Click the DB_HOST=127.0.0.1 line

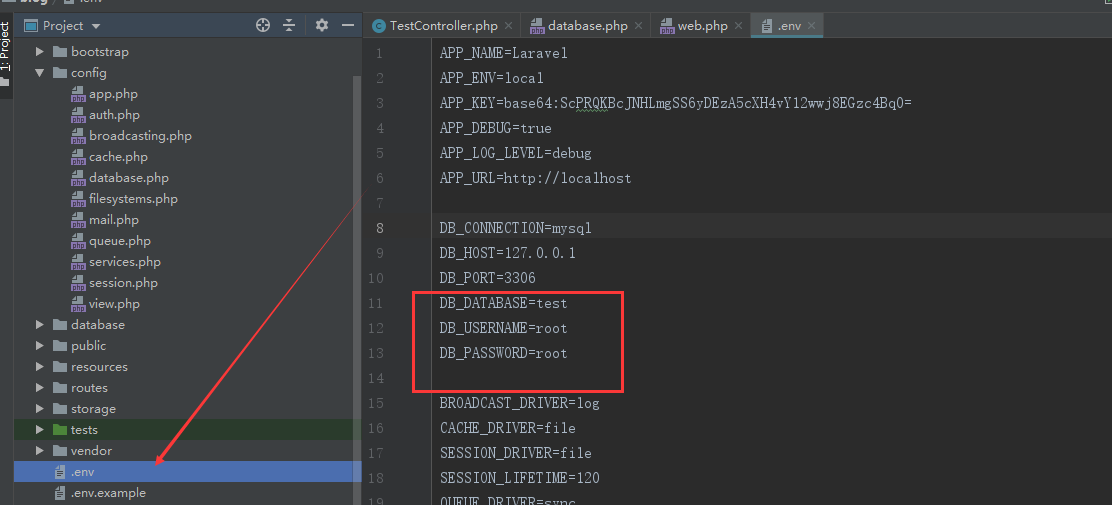pos(508,253)
